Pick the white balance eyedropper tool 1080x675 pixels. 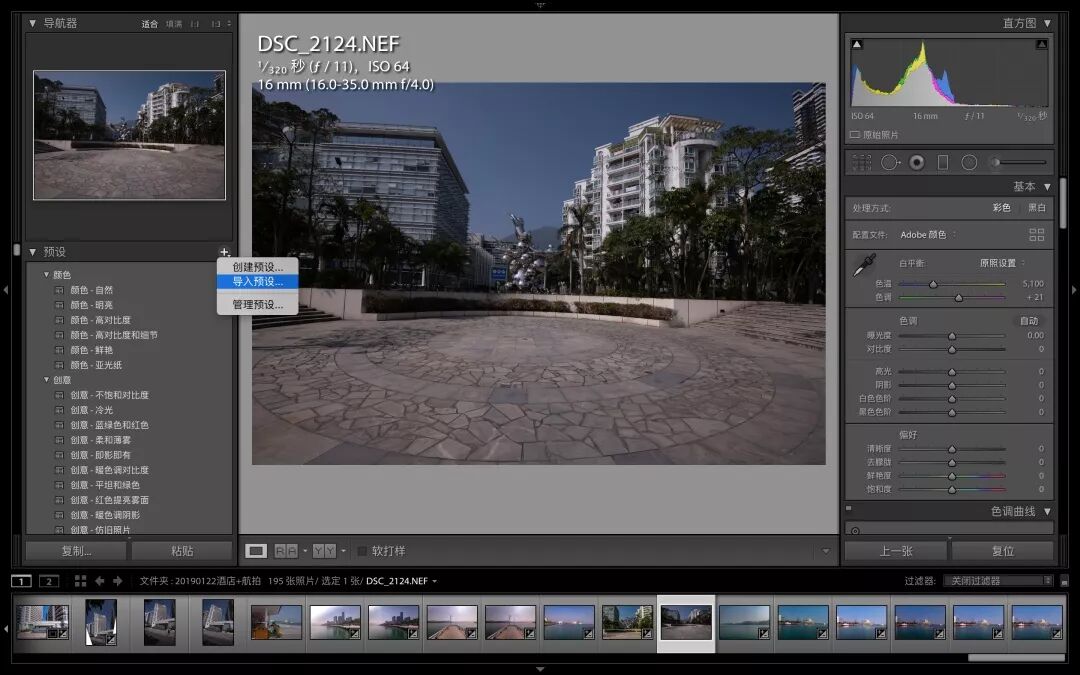[x=864, y=265]
